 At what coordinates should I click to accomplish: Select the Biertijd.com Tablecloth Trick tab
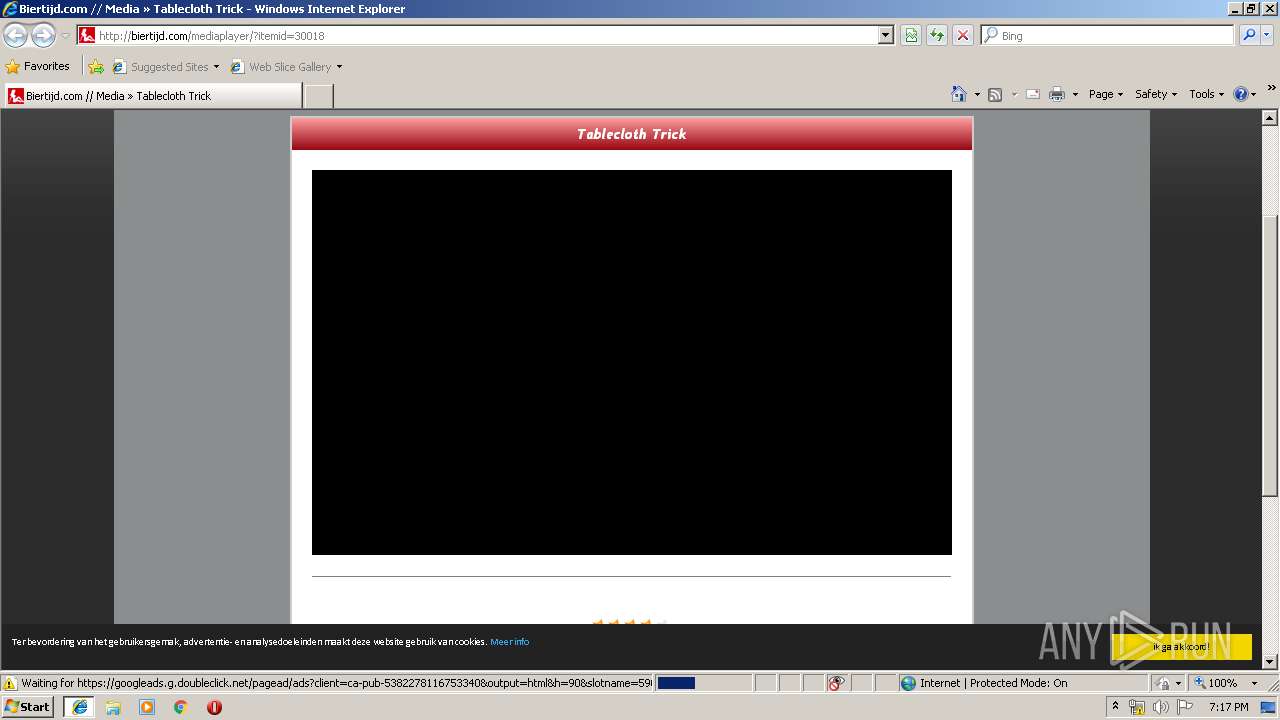click(x=153, y=96)
